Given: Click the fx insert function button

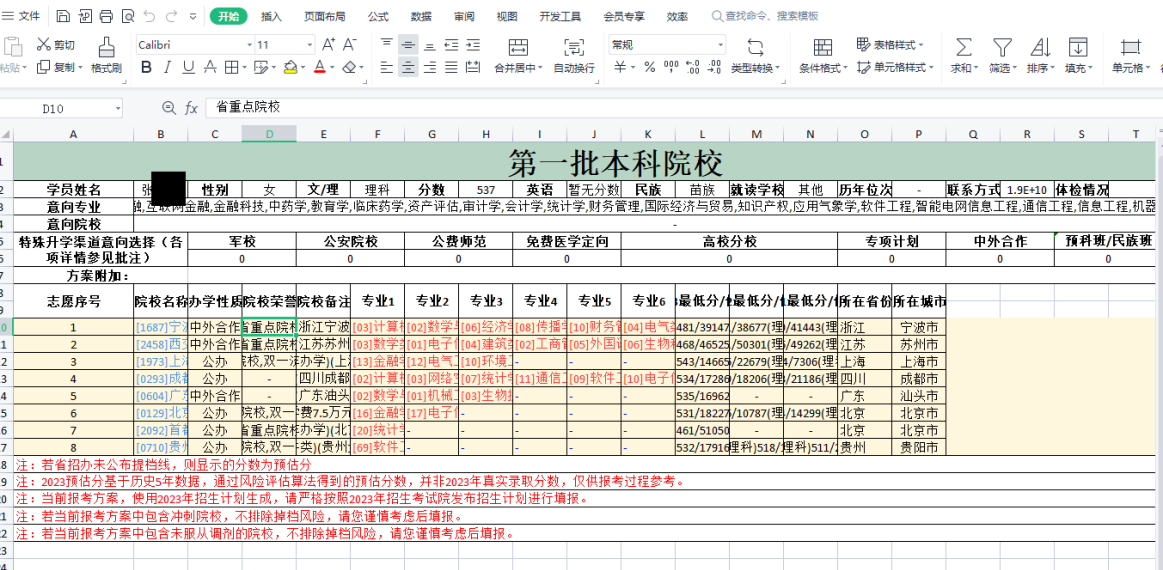Looking at the screenshot, I should point(191,108).
